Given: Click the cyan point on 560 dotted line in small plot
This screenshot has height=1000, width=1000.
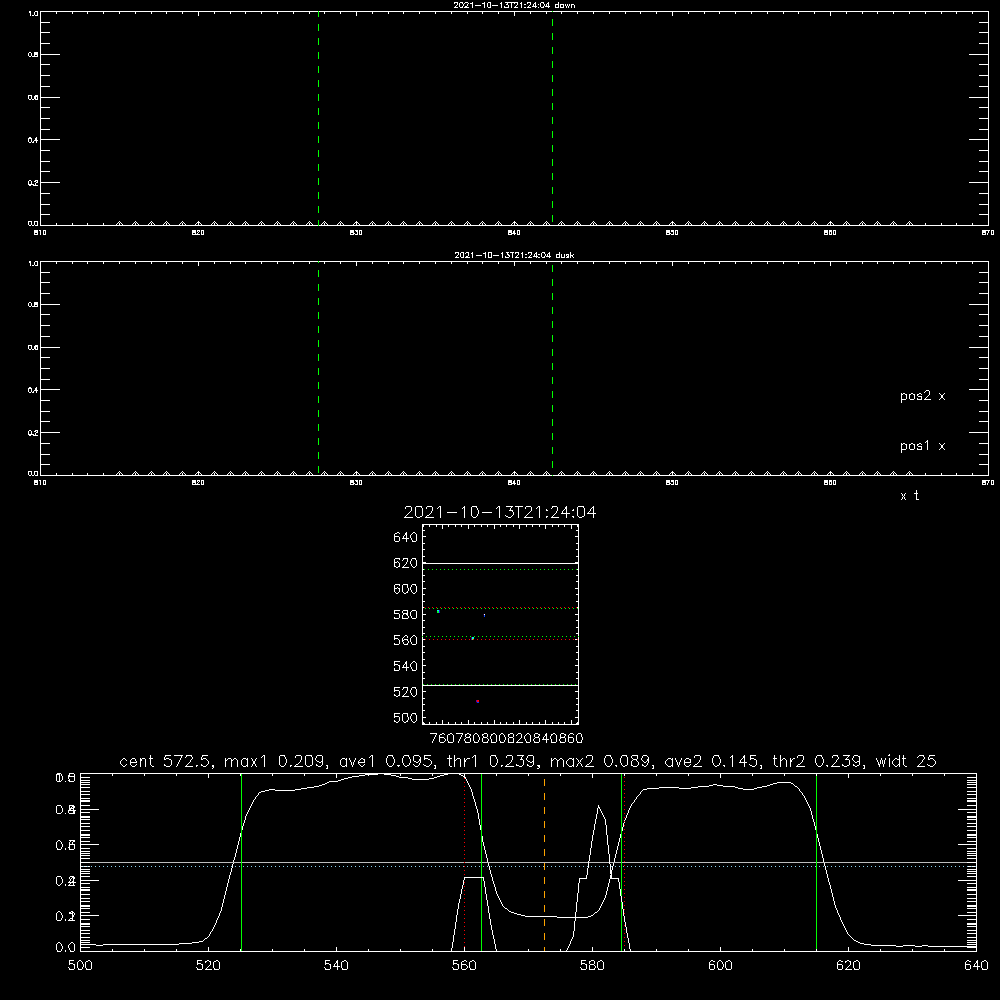Looking at the screenshot, I should 473,638.
